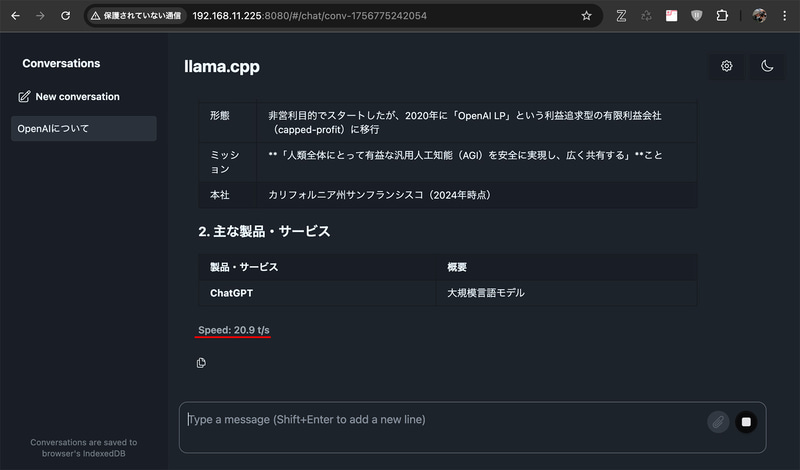Open the shield extension icon
This screenshot has width=800, height=470.
click(696, 16)
